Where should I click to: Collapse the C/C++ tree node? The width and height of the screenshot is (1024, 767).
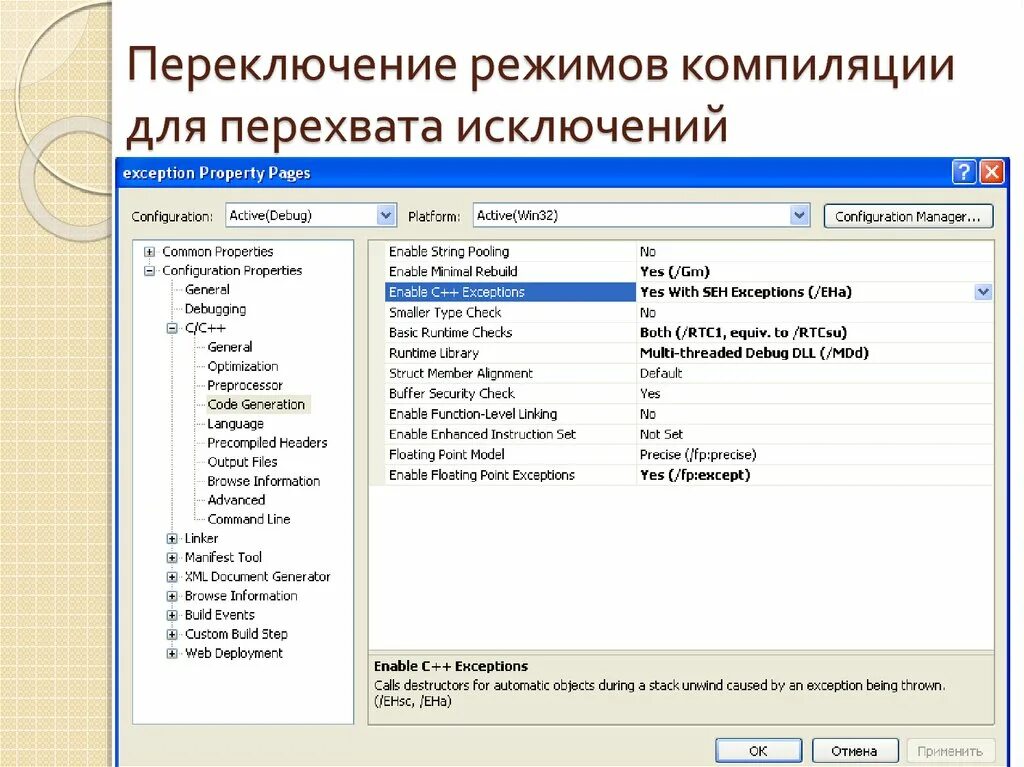click(172, 328)
